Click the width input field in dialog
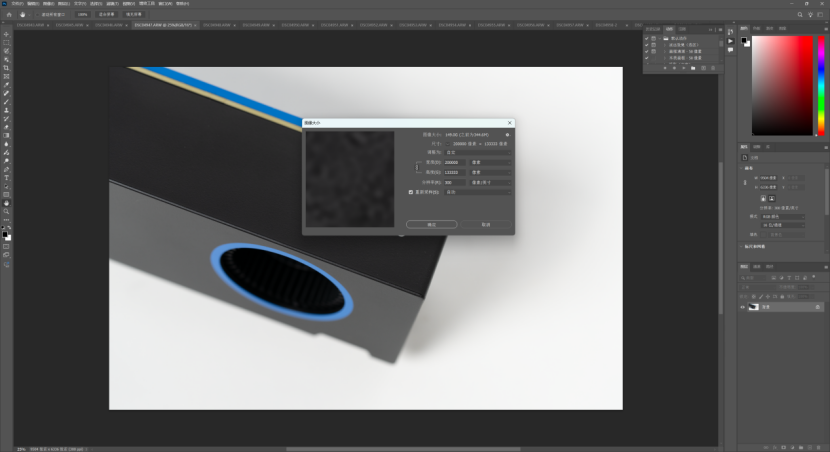 pyautogui.click(x=454, y=162)
